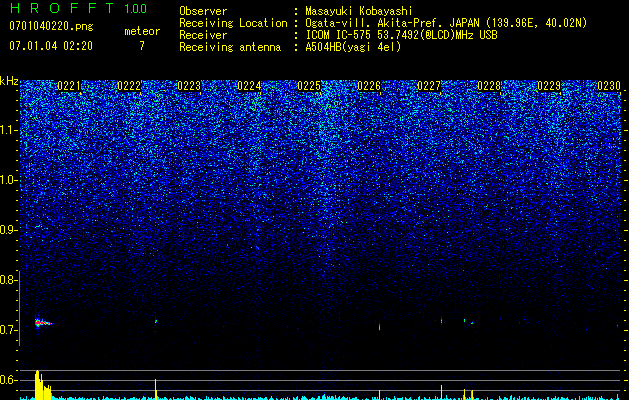Click the observer name Masayuki Kobayashi
Viewport: 629px width, 400px height.
coord(359,11)
